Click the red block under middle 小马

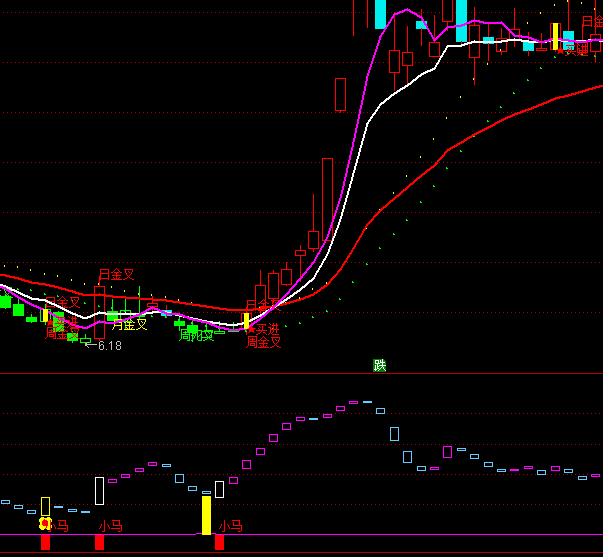tap(99, 542)
